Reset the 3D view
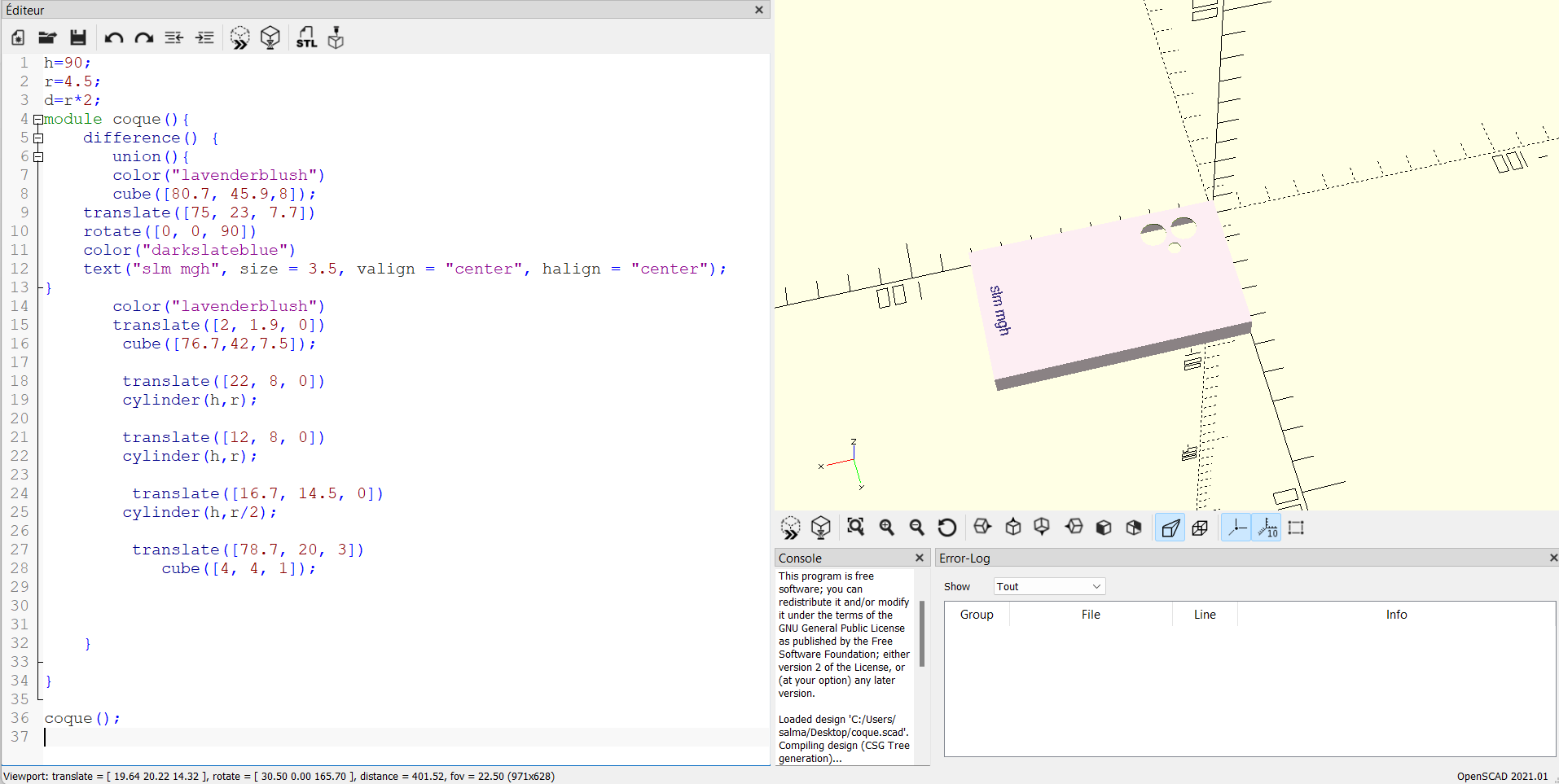1559x784 pixels. (947, 528)
